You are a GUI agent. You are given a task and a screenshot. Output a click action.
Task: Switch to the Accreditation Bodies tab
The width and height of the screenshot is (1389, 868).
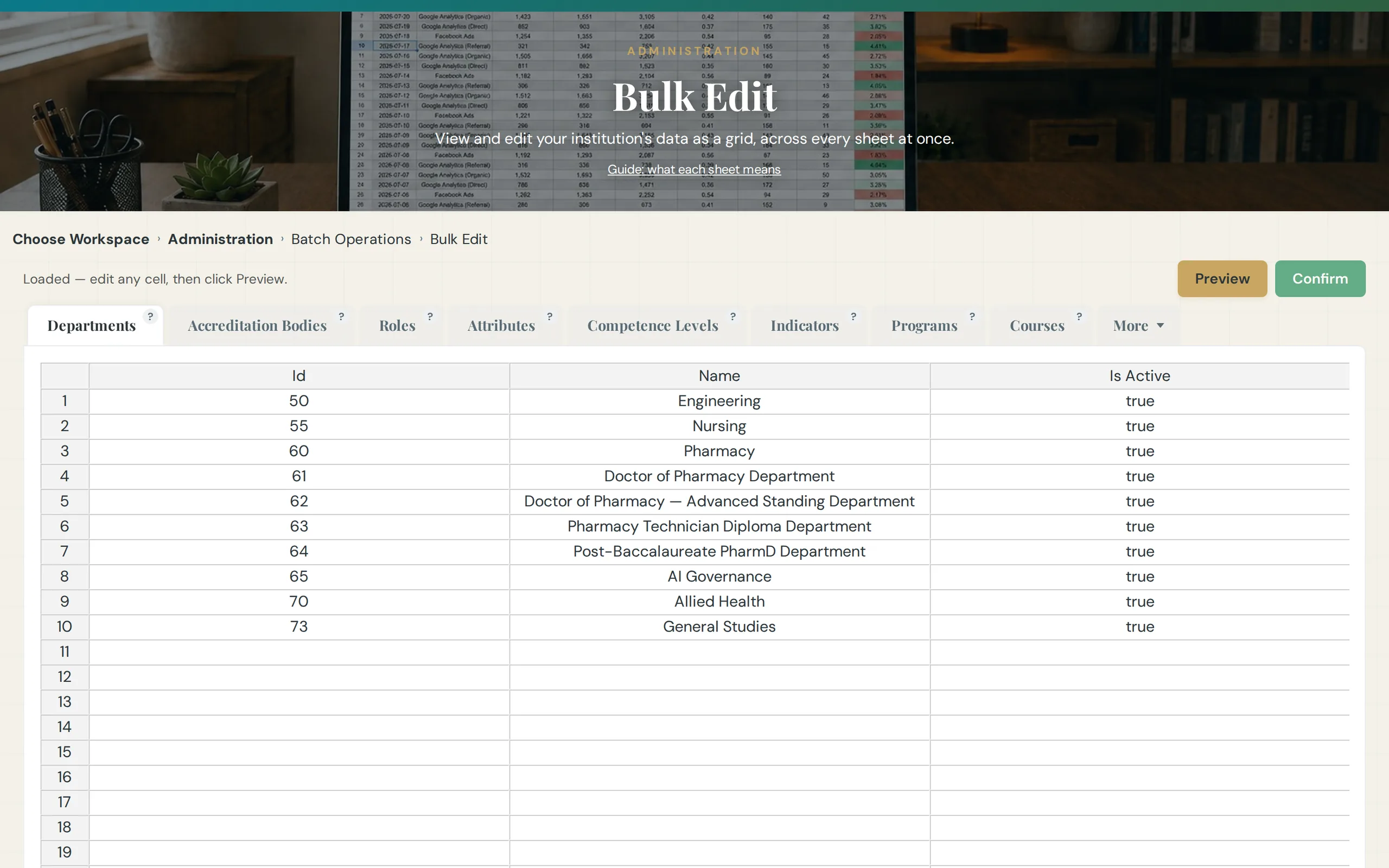click(257, 325)
